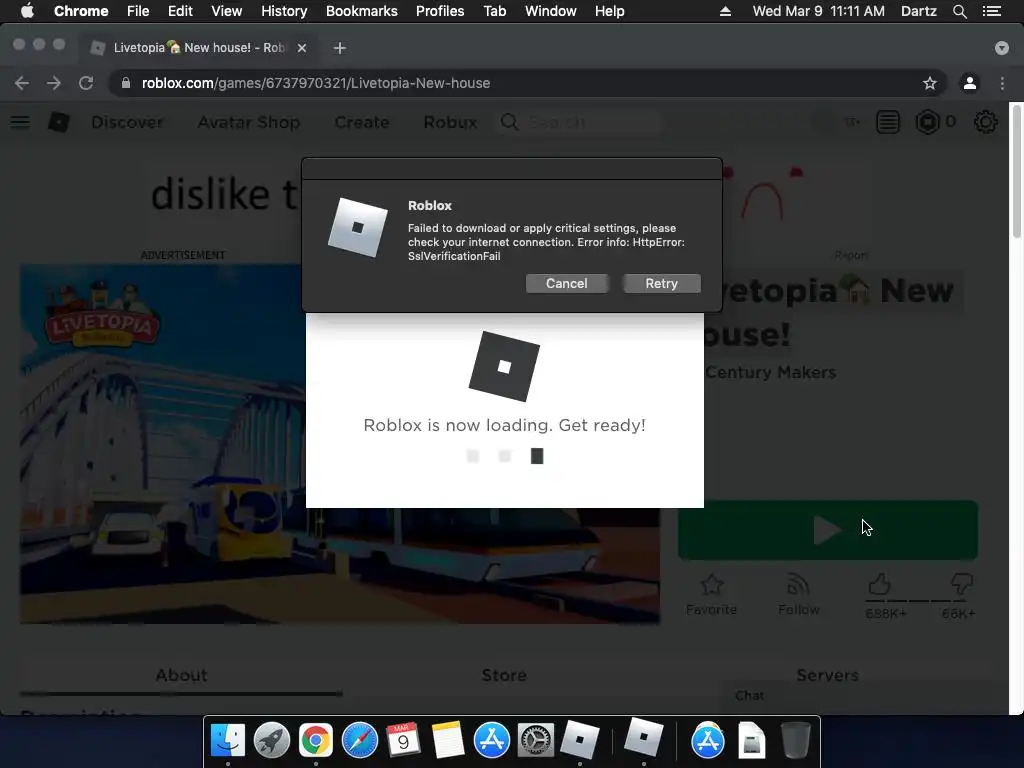Open the Notification Center list icon

coord(992,11)
